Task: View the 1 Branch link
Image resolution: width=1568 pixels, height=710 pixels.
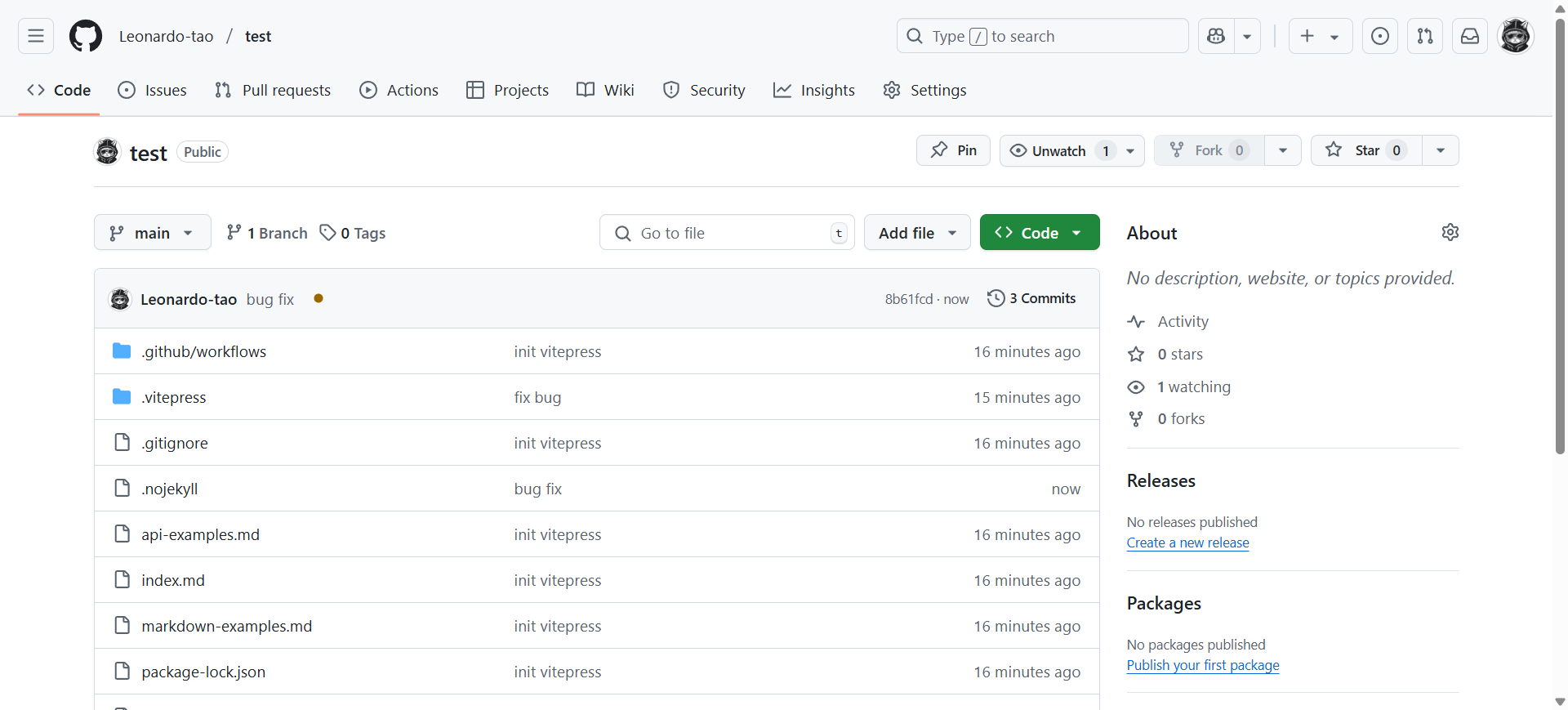Action: (267, 233)
